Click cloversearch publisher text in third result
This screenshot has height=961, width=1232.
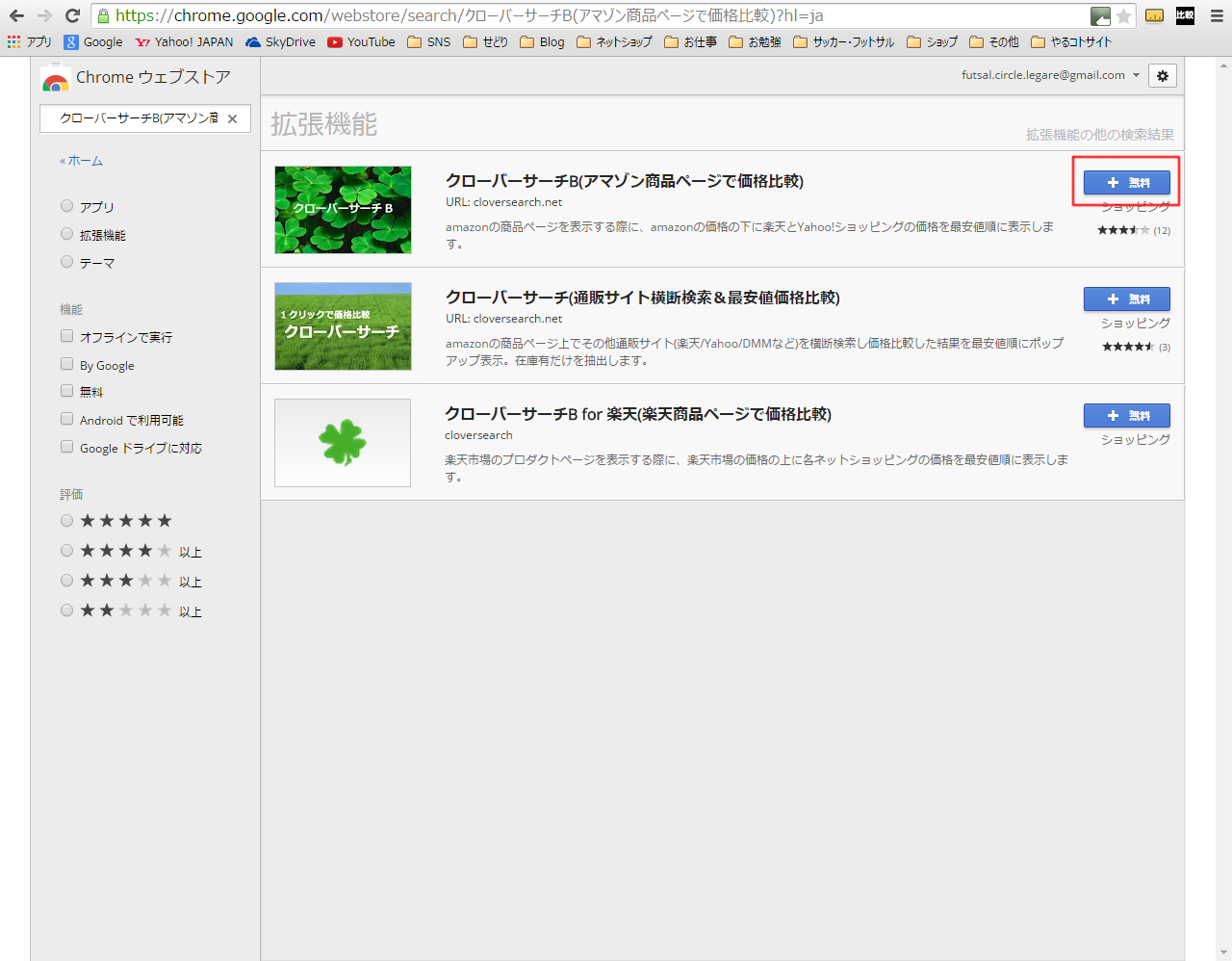pos(478,435)
